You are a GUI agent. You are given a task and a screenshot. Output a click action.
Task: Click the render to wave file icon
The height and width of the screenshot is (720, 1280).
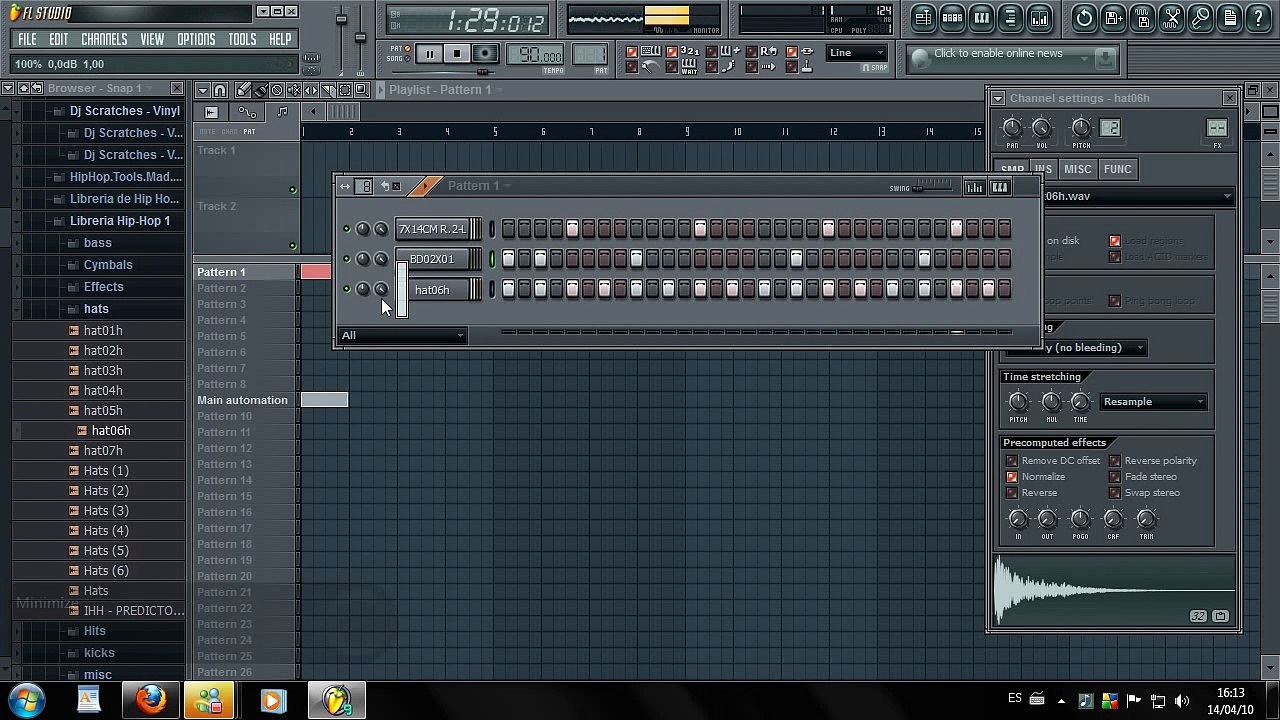click(1142, 17)
